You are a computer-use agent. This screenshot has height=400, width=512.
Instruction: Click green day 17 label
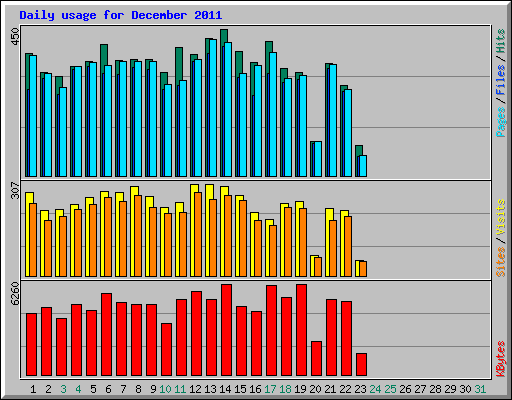point(270,389)
